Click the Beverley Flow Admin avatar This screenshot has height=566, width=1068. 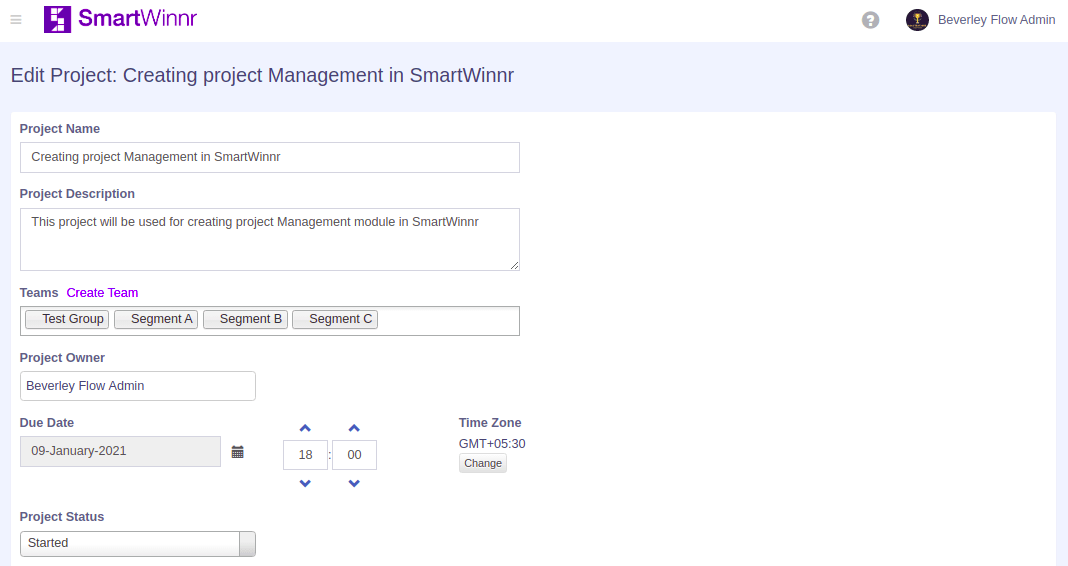click(x=917, y=20)
